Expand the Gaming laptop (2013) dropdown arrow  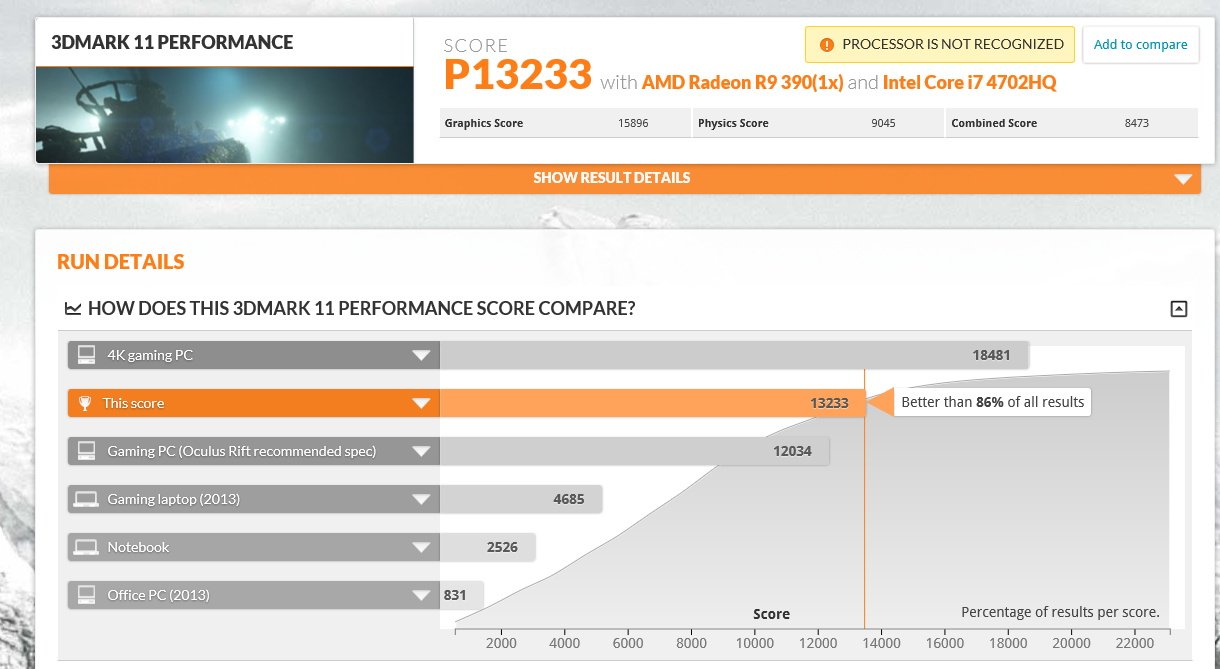point(421,500)
